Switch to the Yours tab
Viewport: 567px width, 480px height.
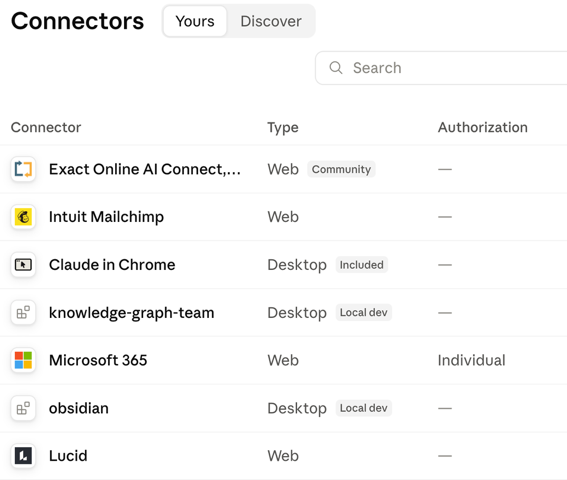pyautogui.click(x=195, y=21)
